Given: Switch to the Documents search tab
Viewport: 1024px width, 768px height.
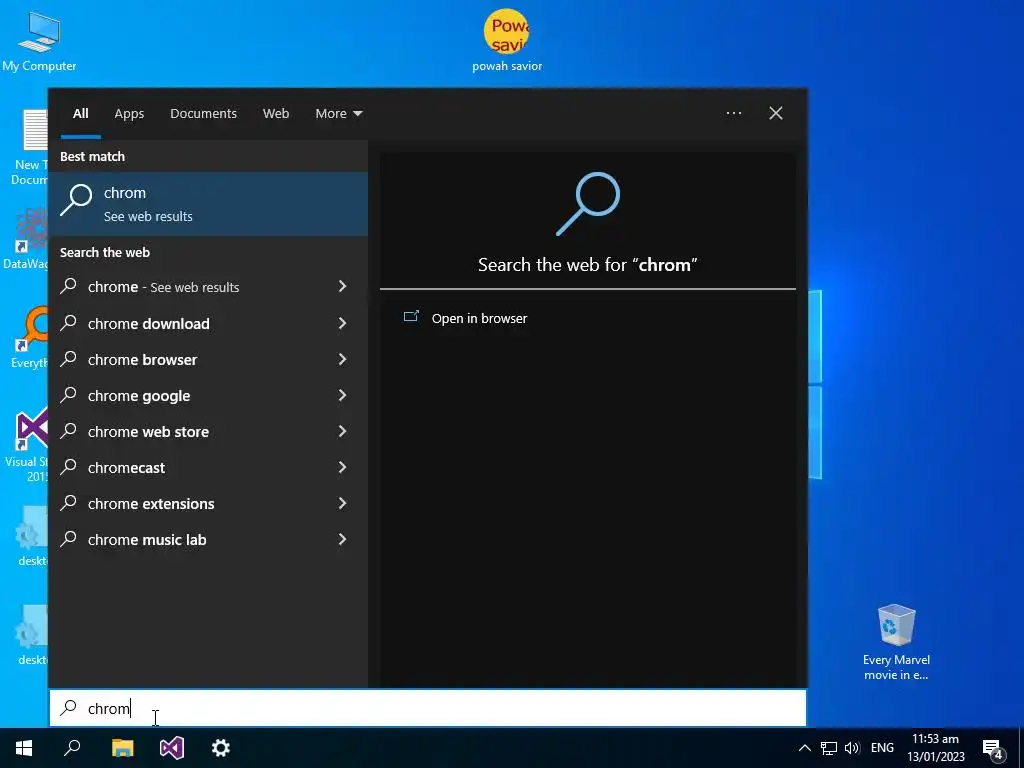Looking at the screenshot, I should 203,114.
